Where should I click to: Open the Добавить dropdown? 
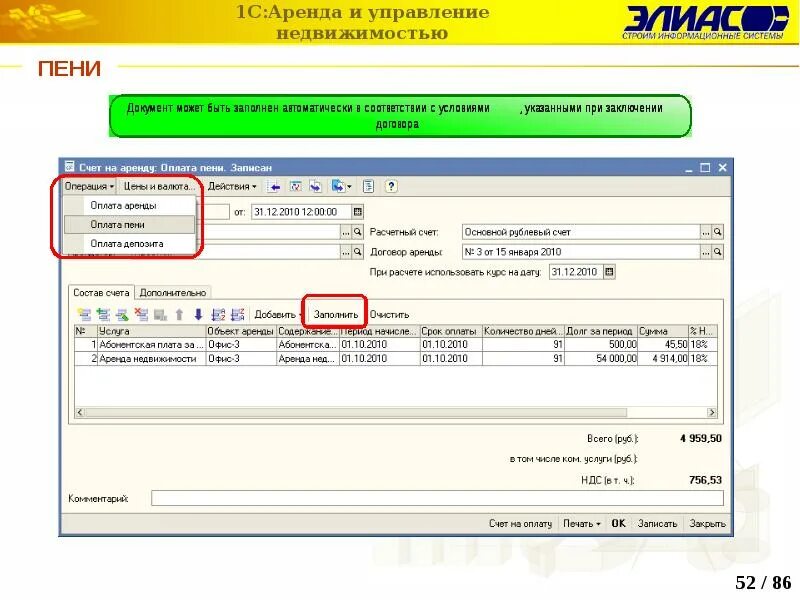[x=277, y=315]
